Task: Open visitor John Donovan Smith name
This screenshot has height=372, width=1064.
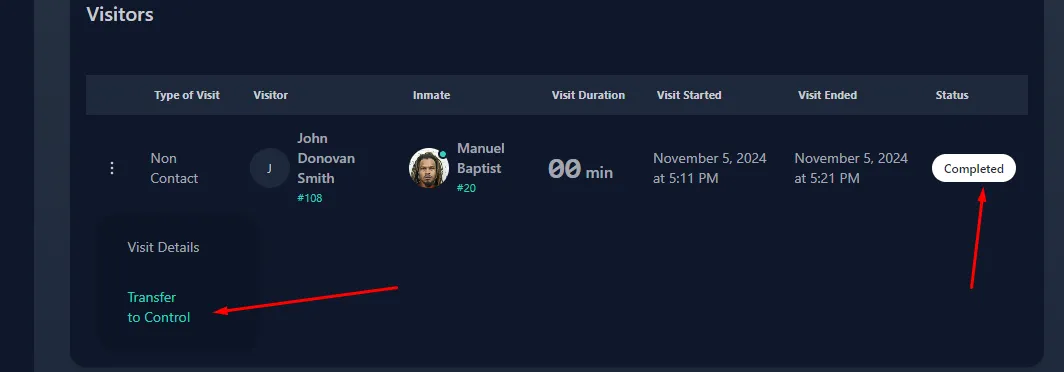Action: (326, 158)
